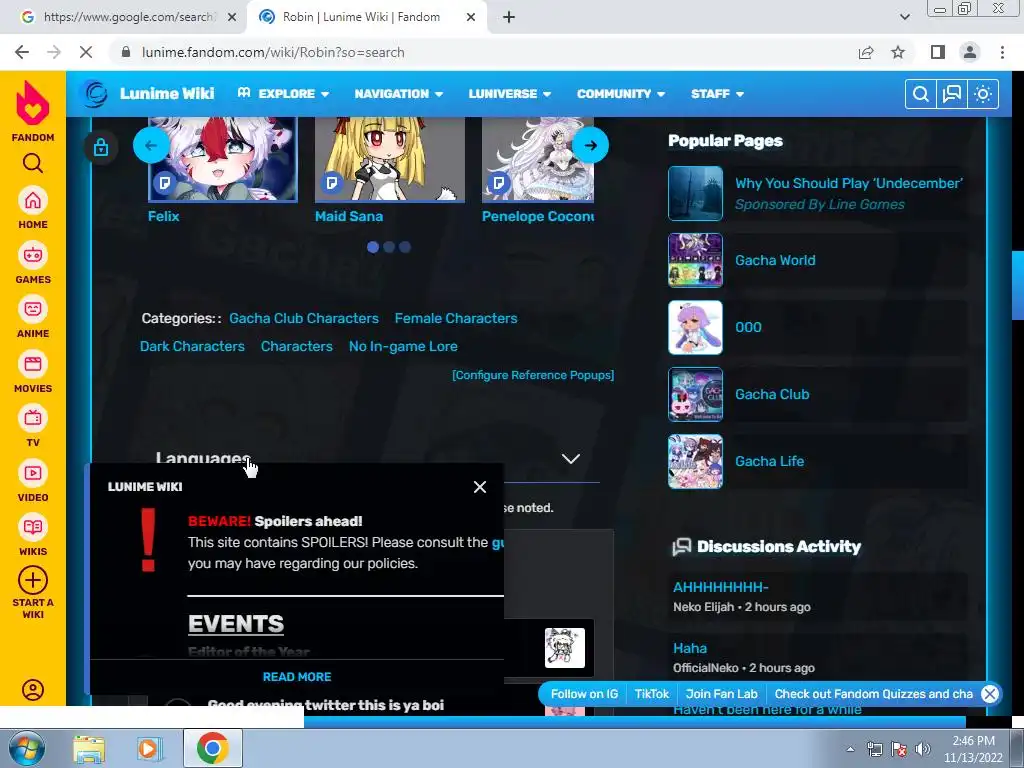1024x768 pixels.
Task: Toggle light/dark theme sun icon
Action: click(x=983, y=94)
